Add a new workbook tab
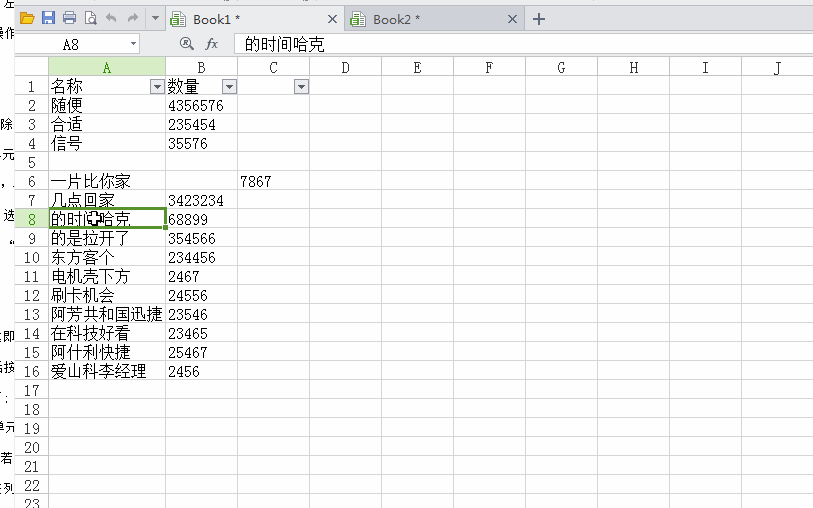Image resolution: width=813 pixels, height=508 pixels. (539, 20)
